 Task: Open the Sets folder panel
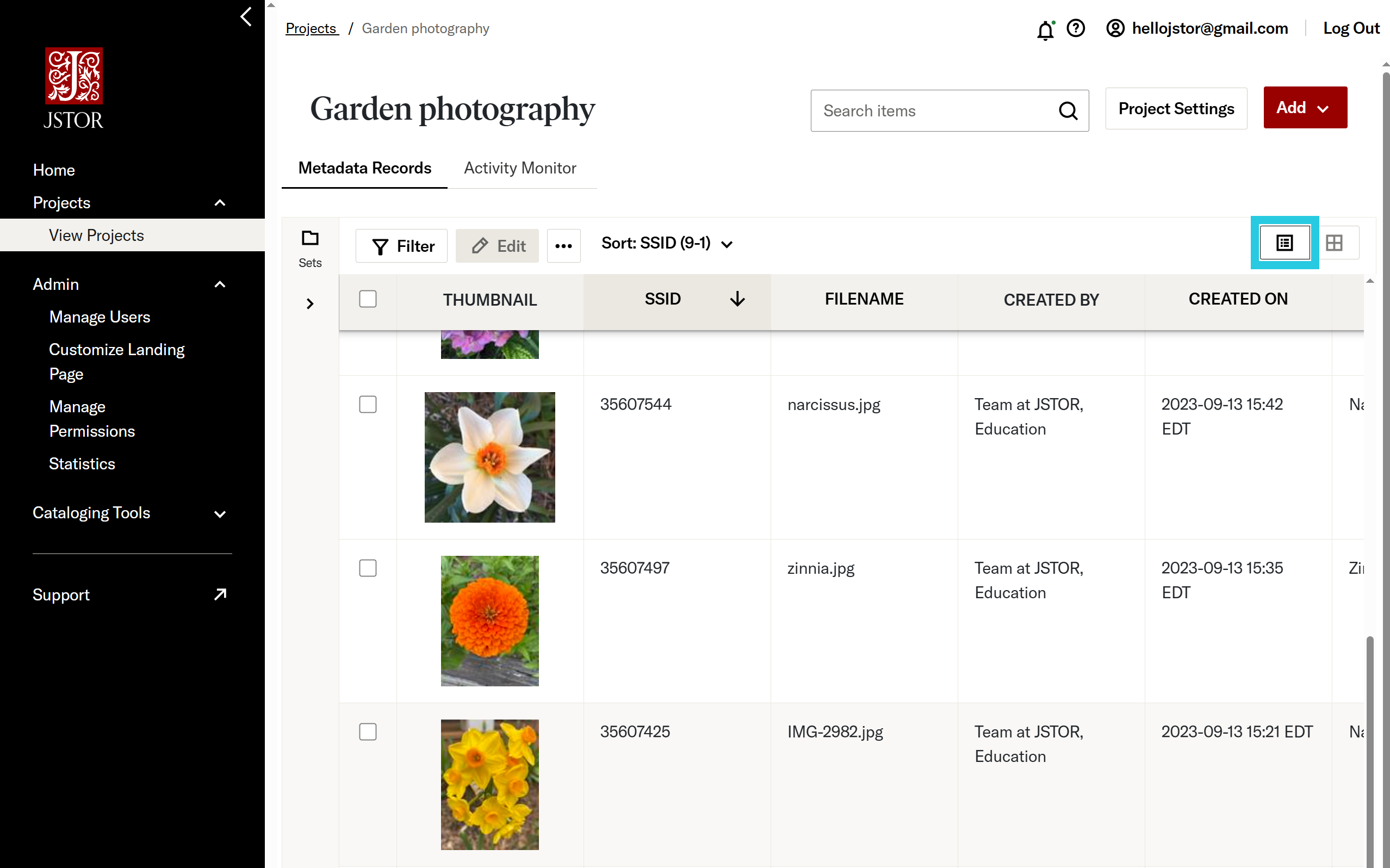coord(310,249)
